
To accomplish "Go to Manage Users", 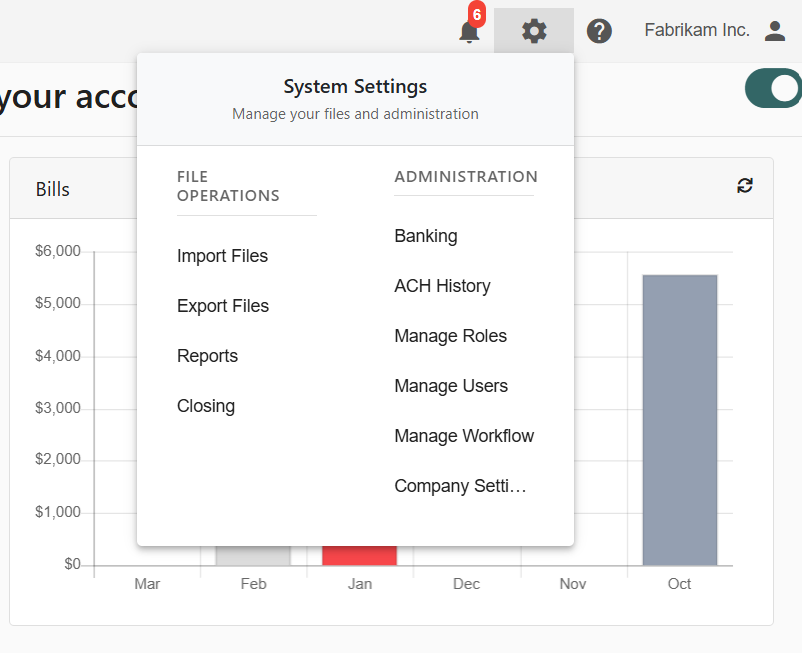I will (451, 386).
